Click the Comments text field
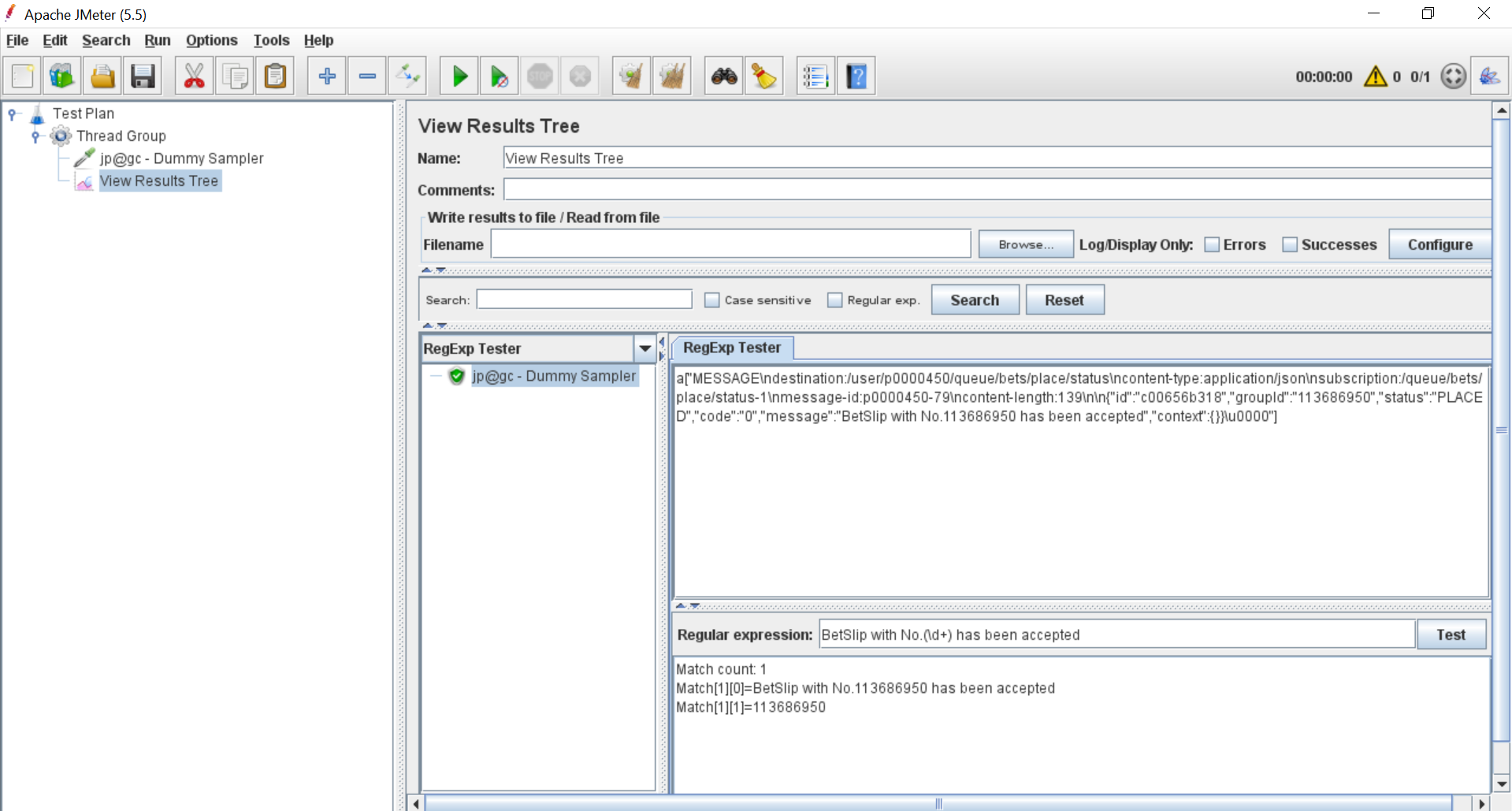 (997, 189)
